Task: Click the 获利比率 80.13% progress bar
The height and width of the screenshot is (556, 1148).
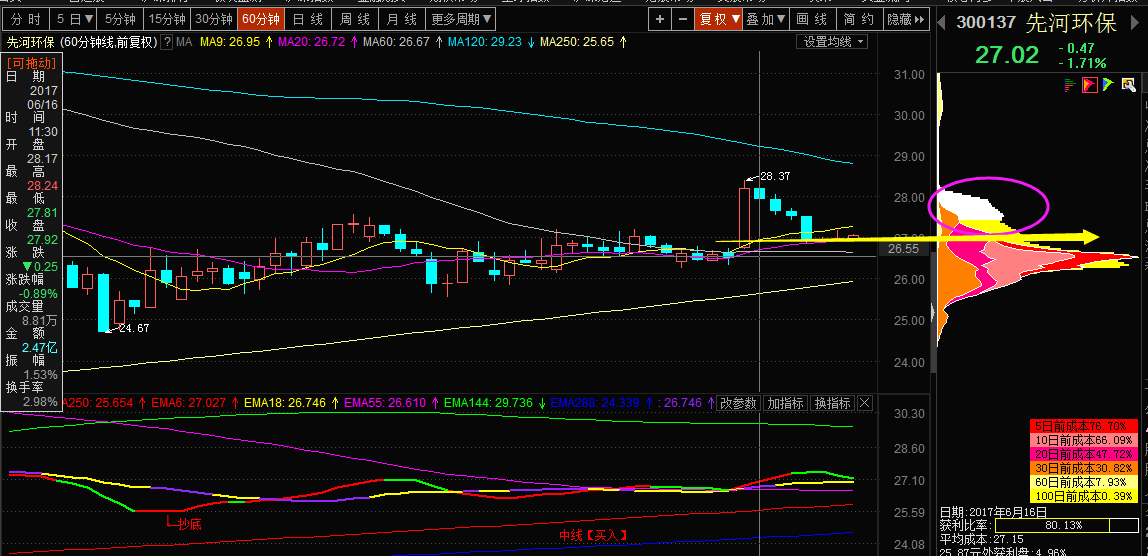Action: coord(1067,525)
